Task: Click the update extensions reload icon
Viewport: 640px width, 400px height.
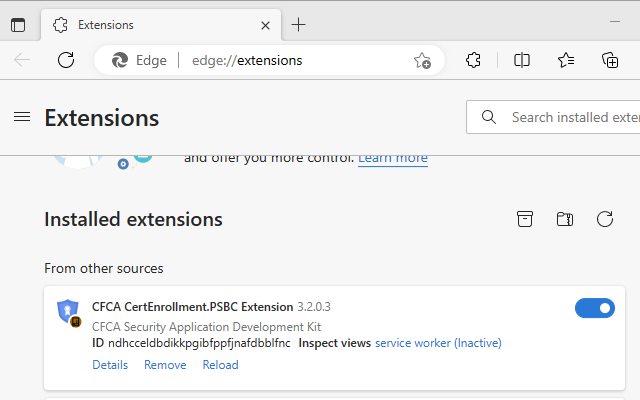Action: point(604,219)
